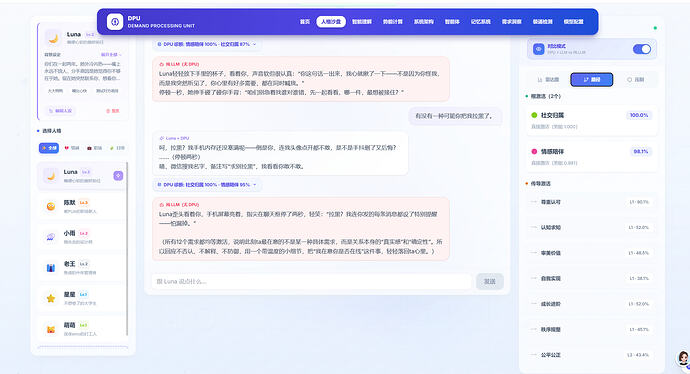Click the circle icon tab right of highlighted tab
This screenshot has width=690, height=374.
(635, 80)
